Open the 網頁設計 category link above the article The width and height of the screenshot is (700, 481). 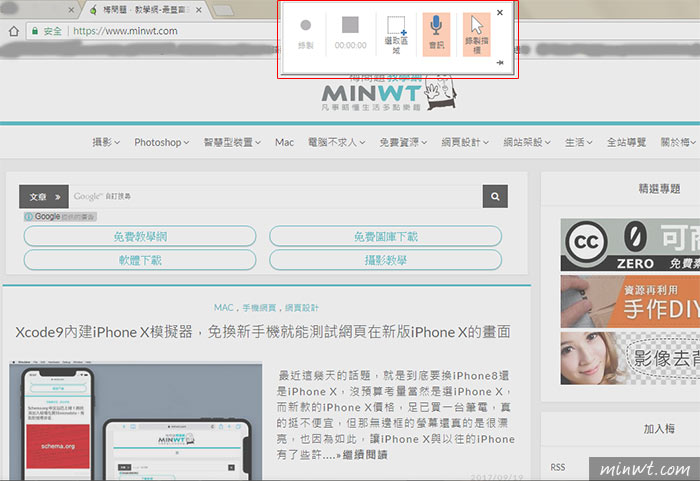(302, 308)
